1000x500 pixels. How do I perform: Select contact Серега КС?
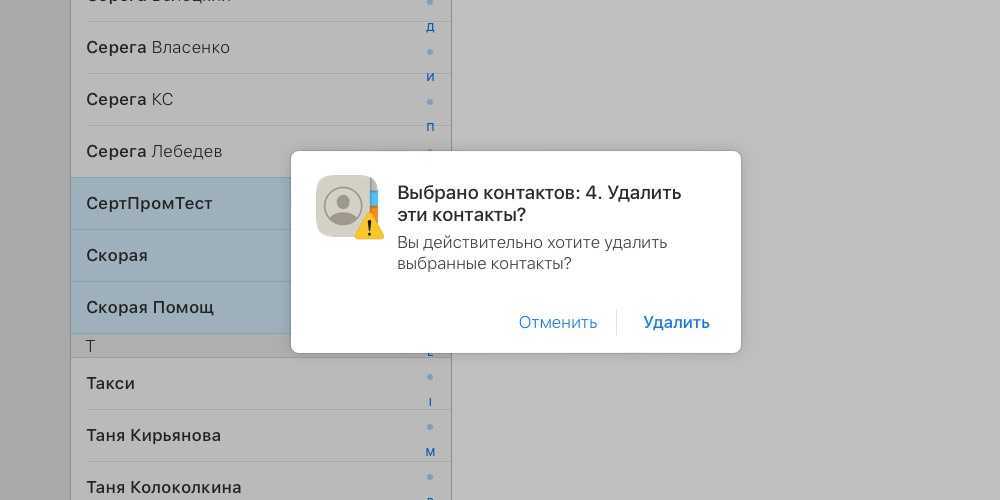[x=130, y=100]
